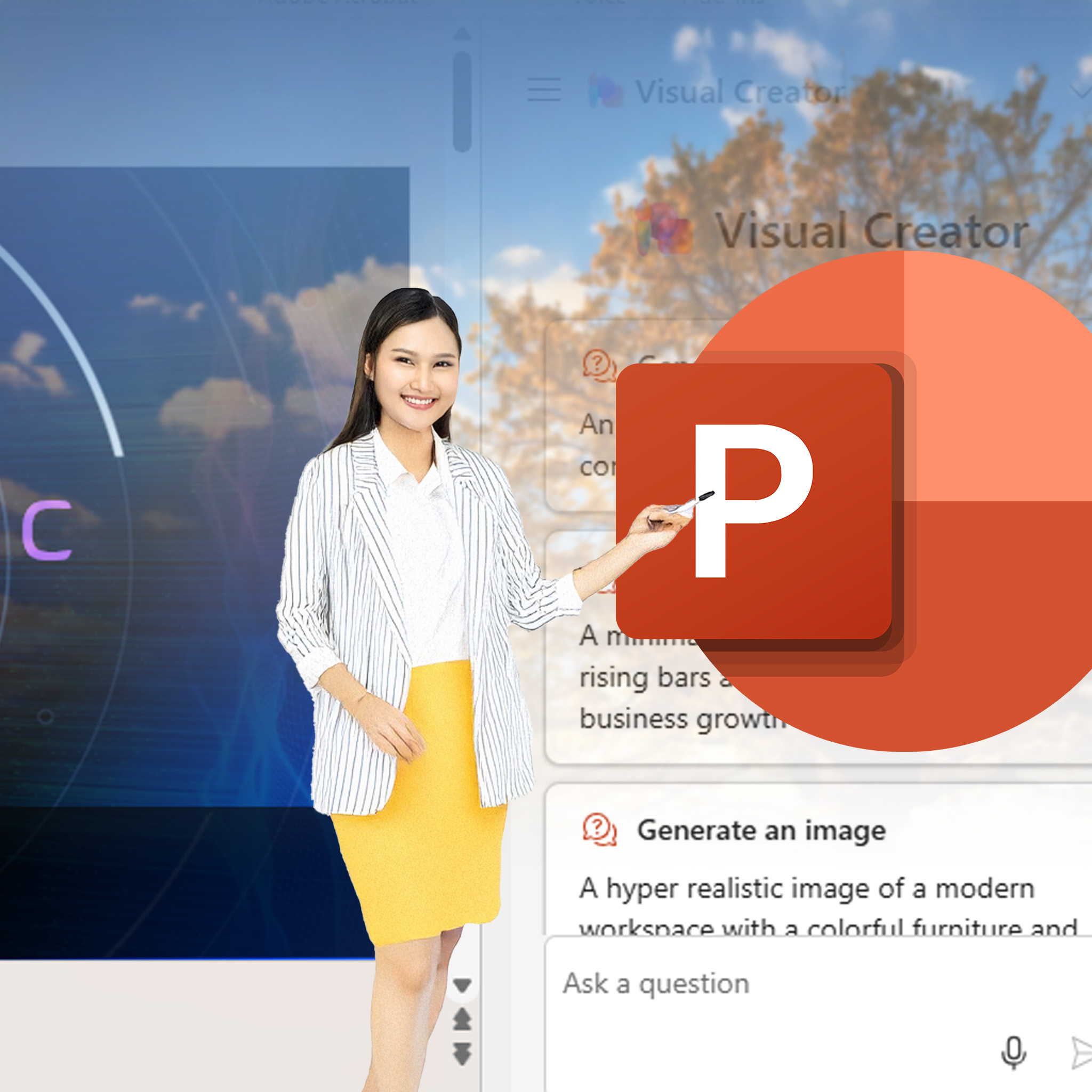Go to previous slide double-arrow button
The height and width of the screenshot is (1092, 1092).
[x=462, y=1019]
